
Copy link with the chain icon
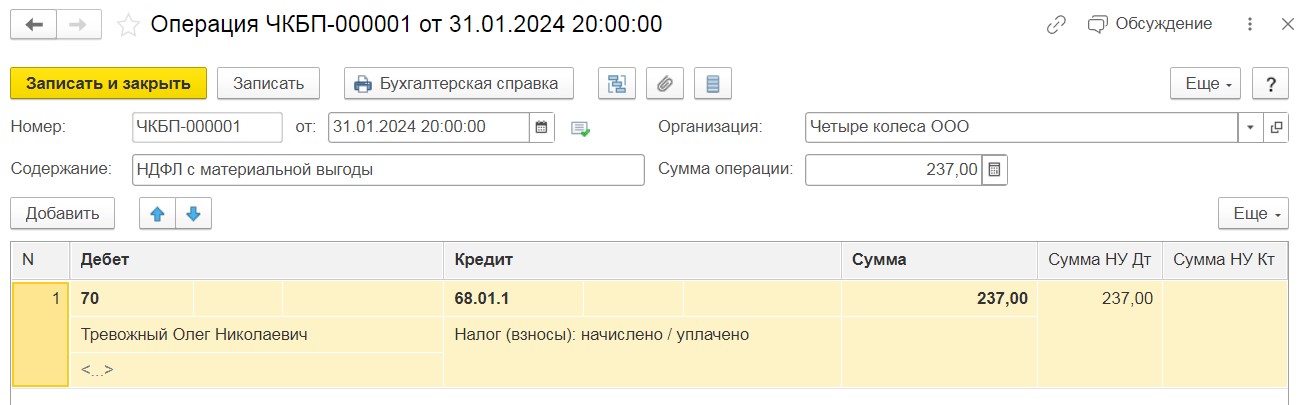coord(1056,25)
